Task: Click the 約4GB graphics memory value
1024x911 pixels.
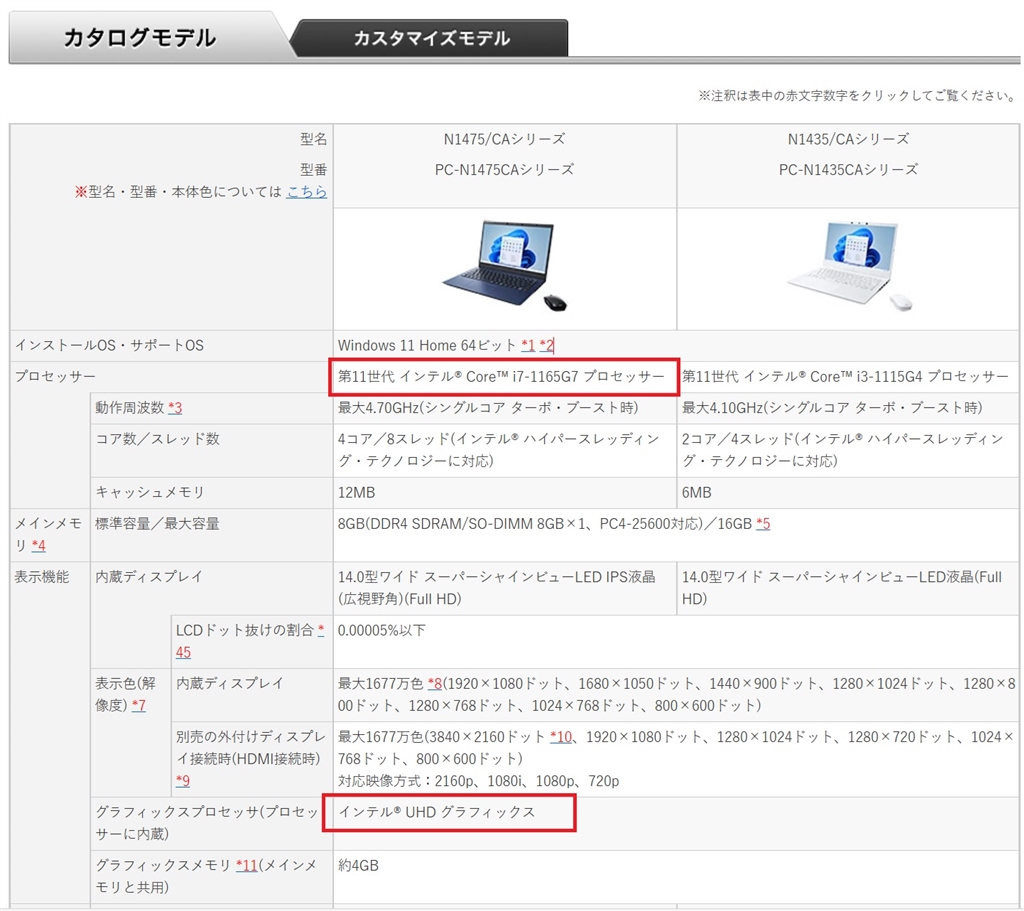Action: coord(358,865)
